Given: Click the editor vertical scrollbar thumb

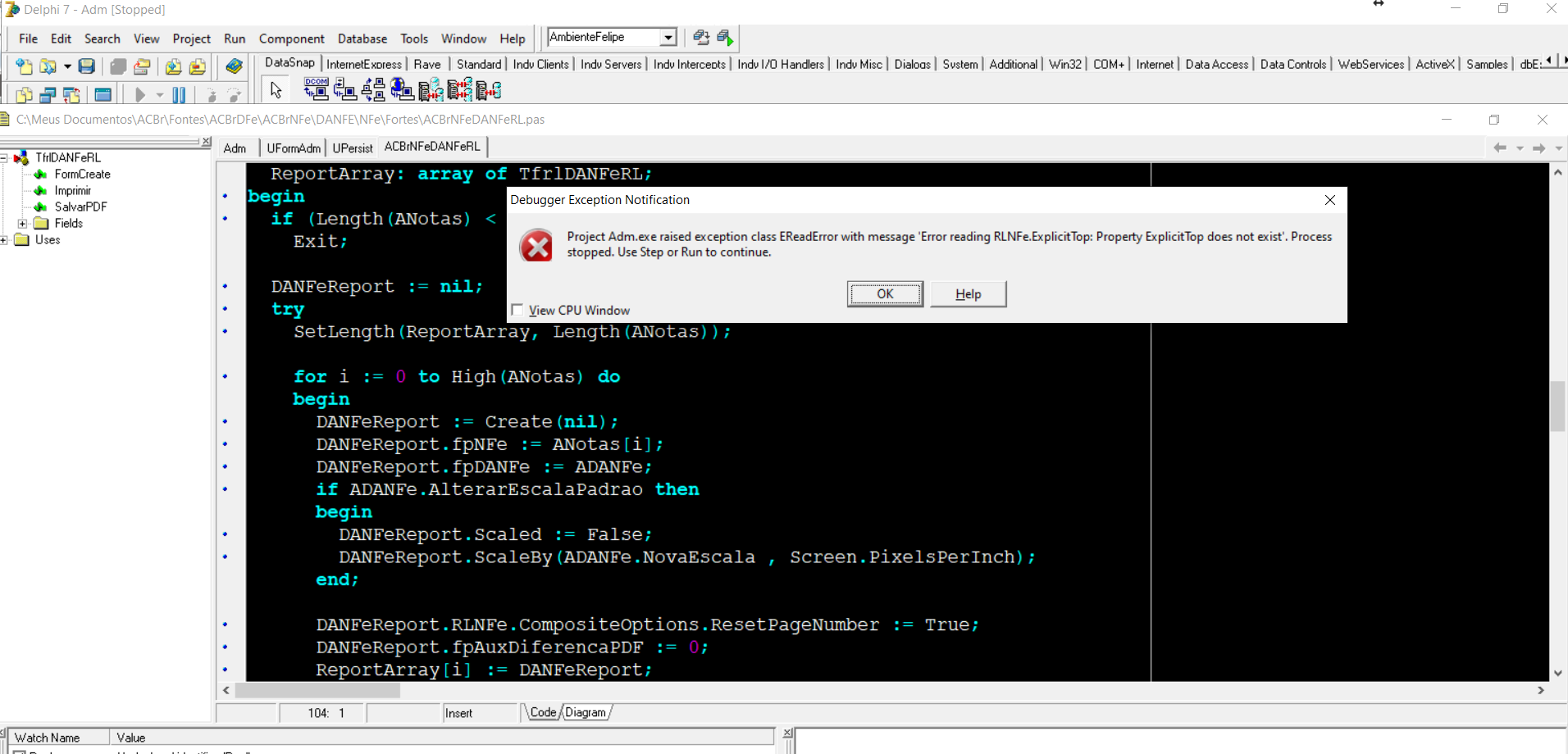Looking at the screenshot, I should point(1557,407).
